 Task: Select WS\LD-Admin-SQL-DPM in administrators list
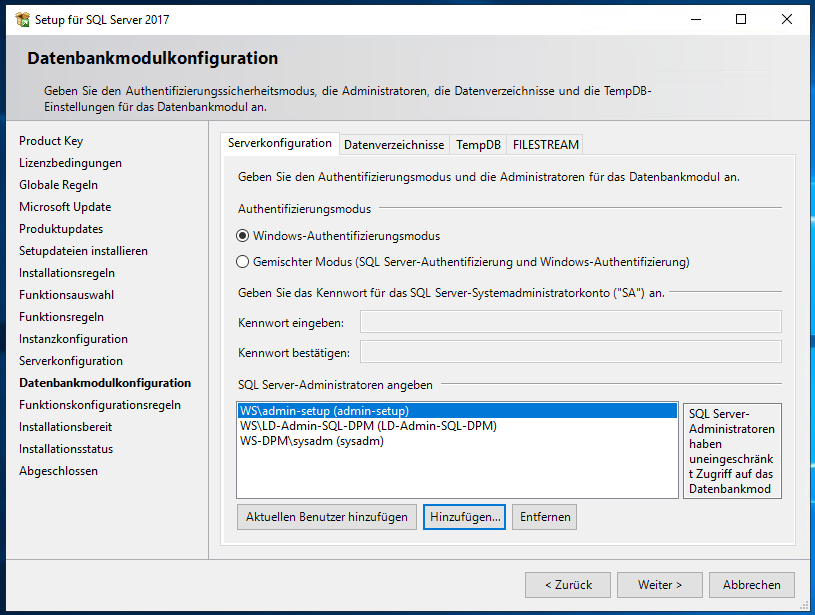[457, 426]
